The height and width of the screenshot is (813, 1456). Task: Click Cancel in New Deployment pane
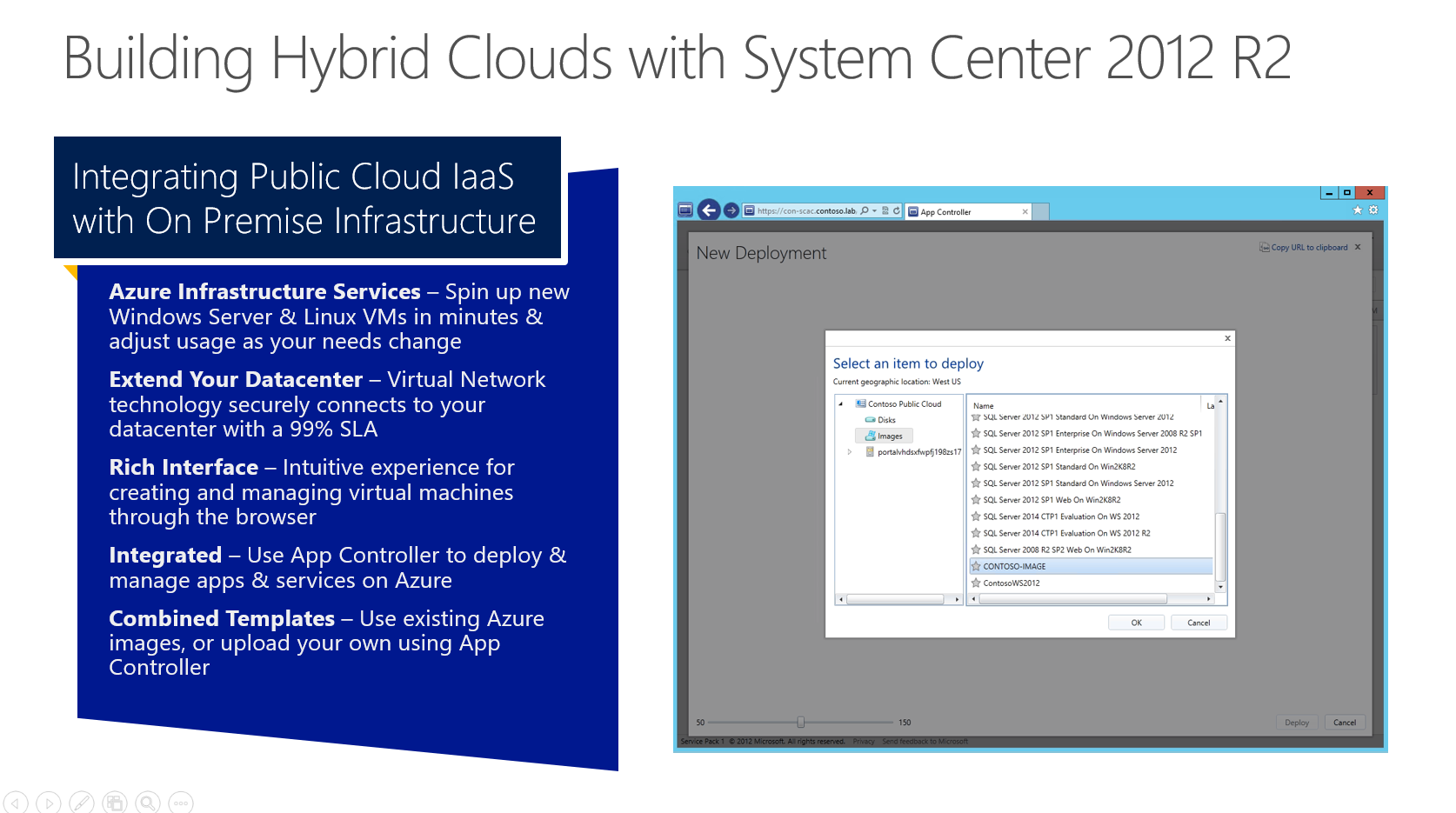[x=1345, y=723]
